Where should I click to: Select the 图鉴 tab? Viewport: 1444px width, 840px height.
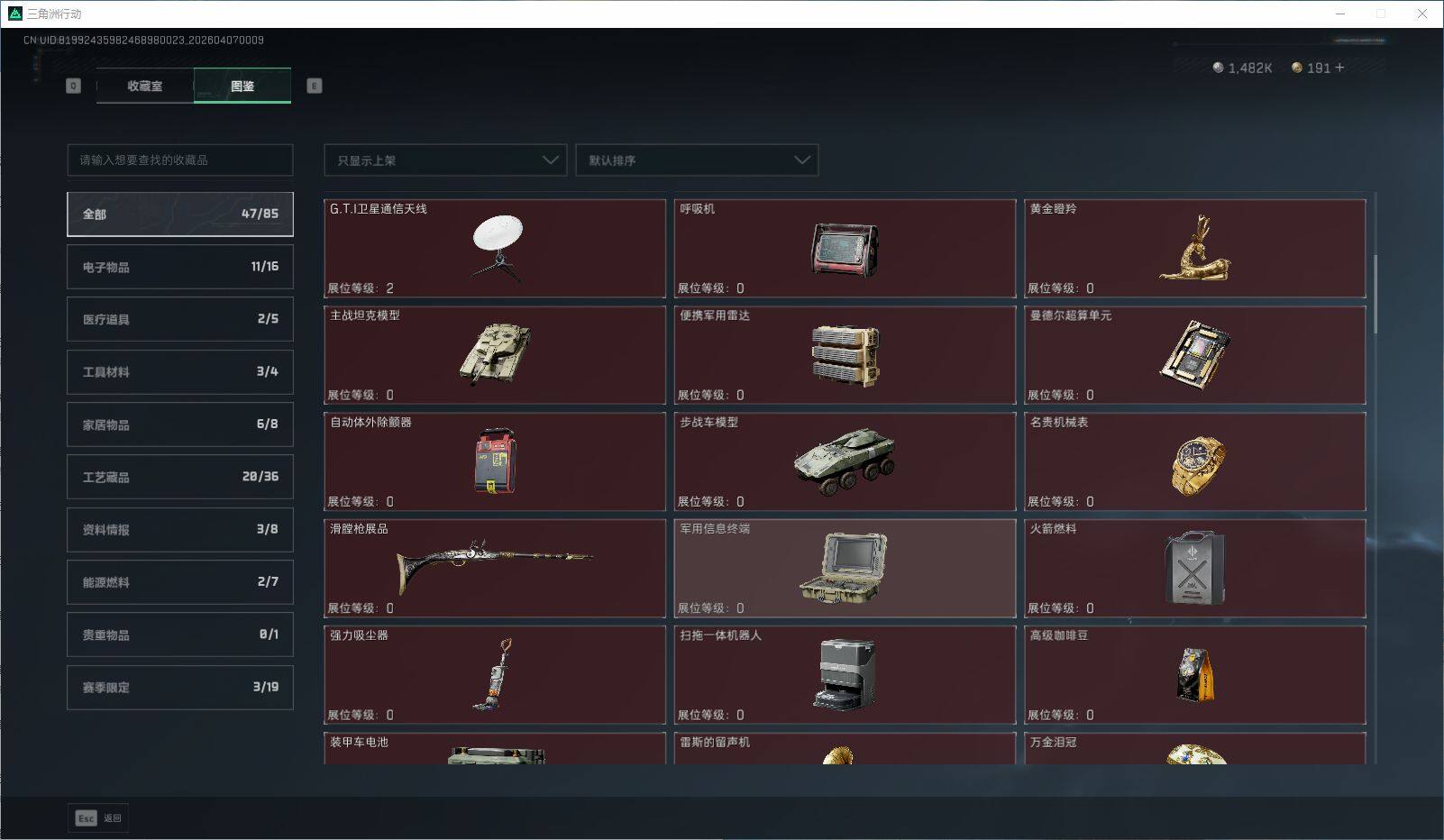(x=242, y=86)
